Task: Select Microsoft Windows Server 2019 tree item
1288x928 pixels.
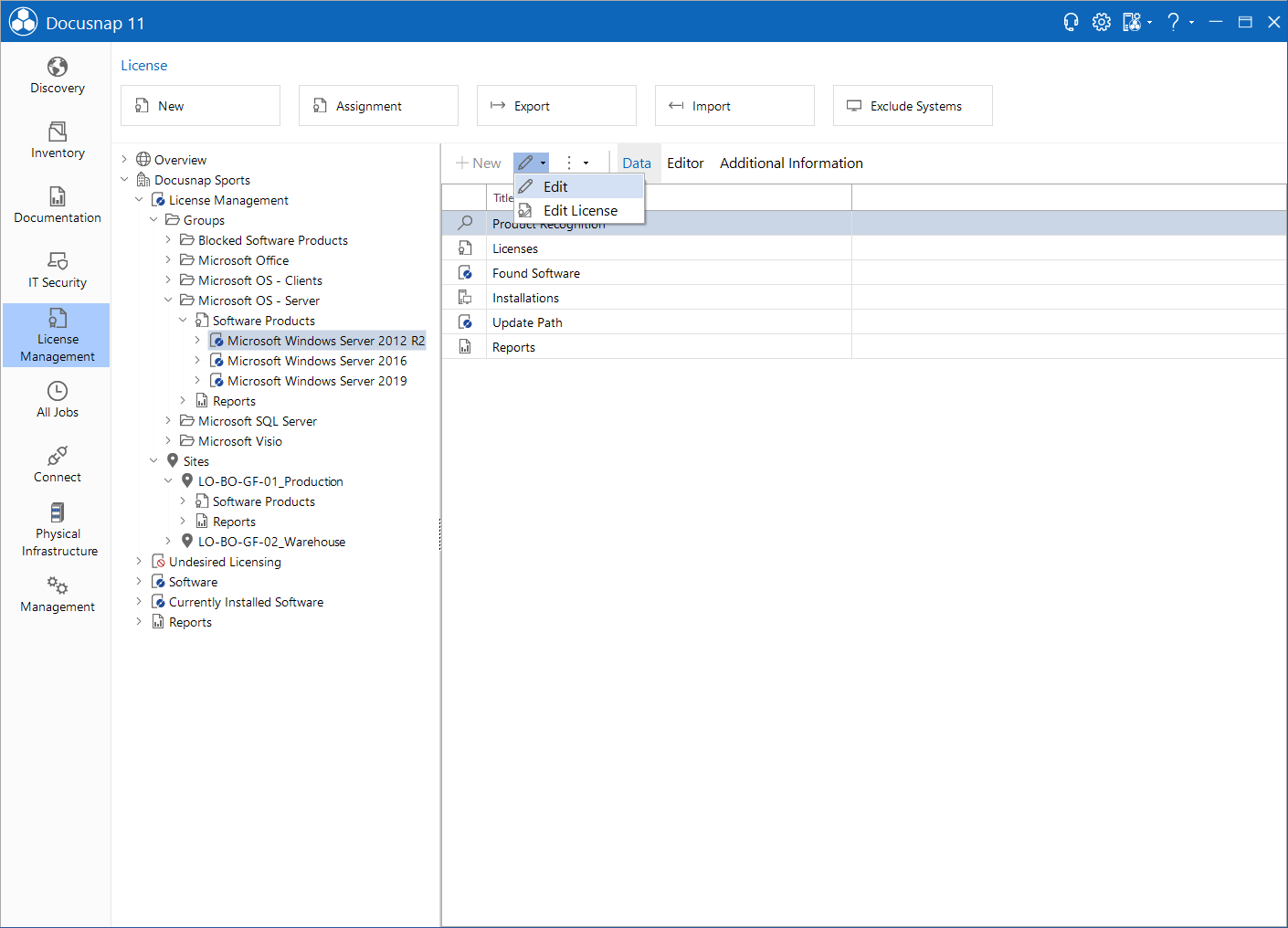Action: point(317,380)
